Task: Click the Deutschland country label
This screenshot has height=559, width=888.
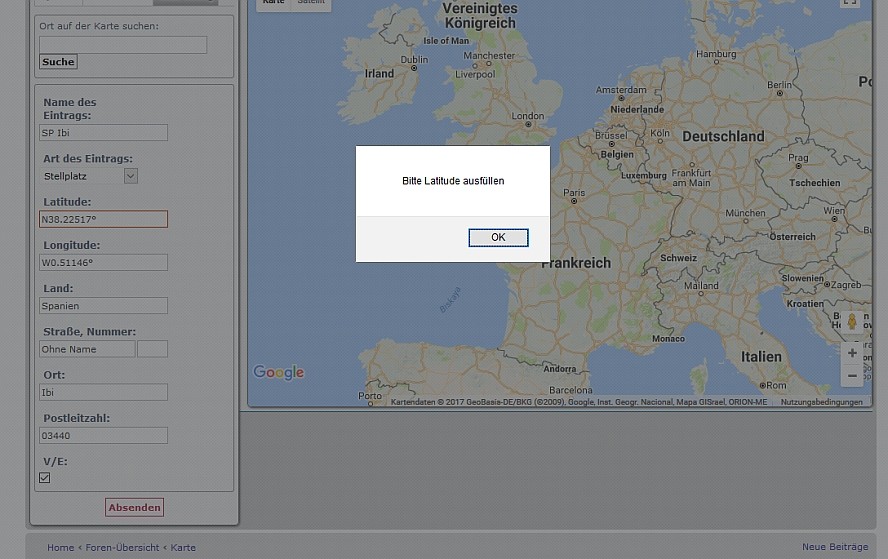Action: coord(723,136)
